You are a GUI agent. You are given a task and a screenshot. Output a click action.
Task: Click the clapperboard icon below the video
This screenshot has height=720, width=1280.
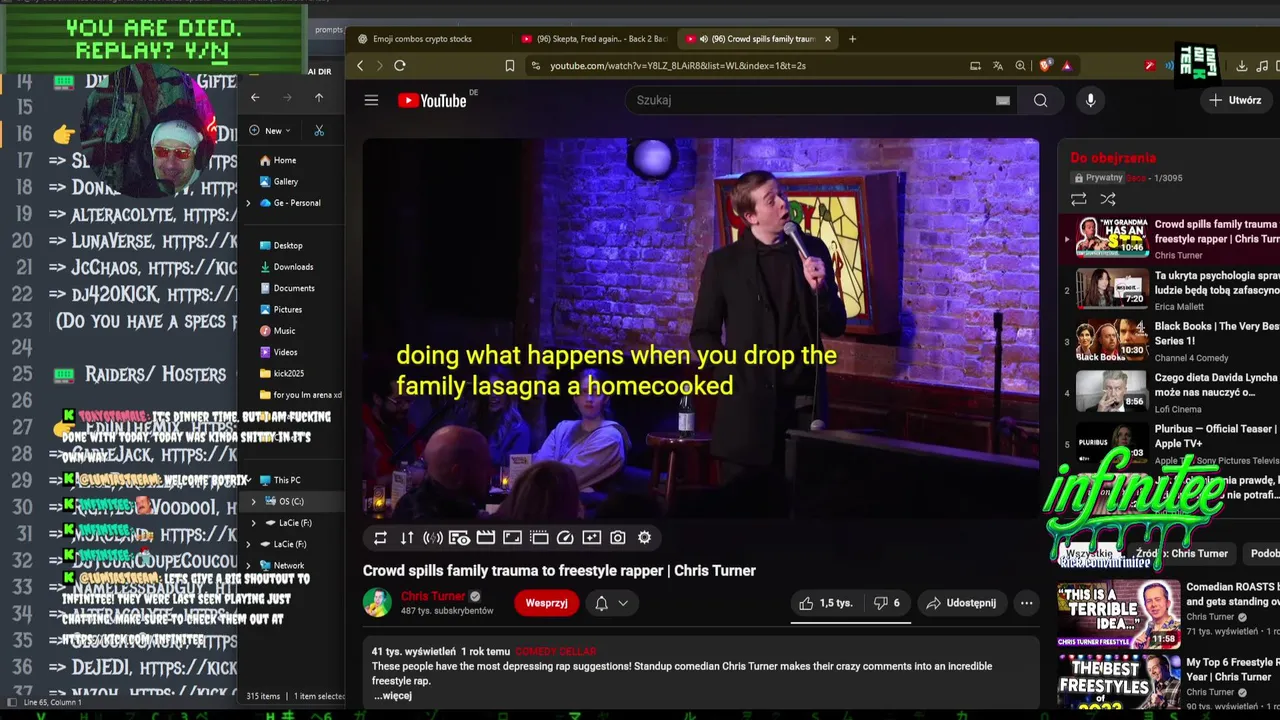486,538
